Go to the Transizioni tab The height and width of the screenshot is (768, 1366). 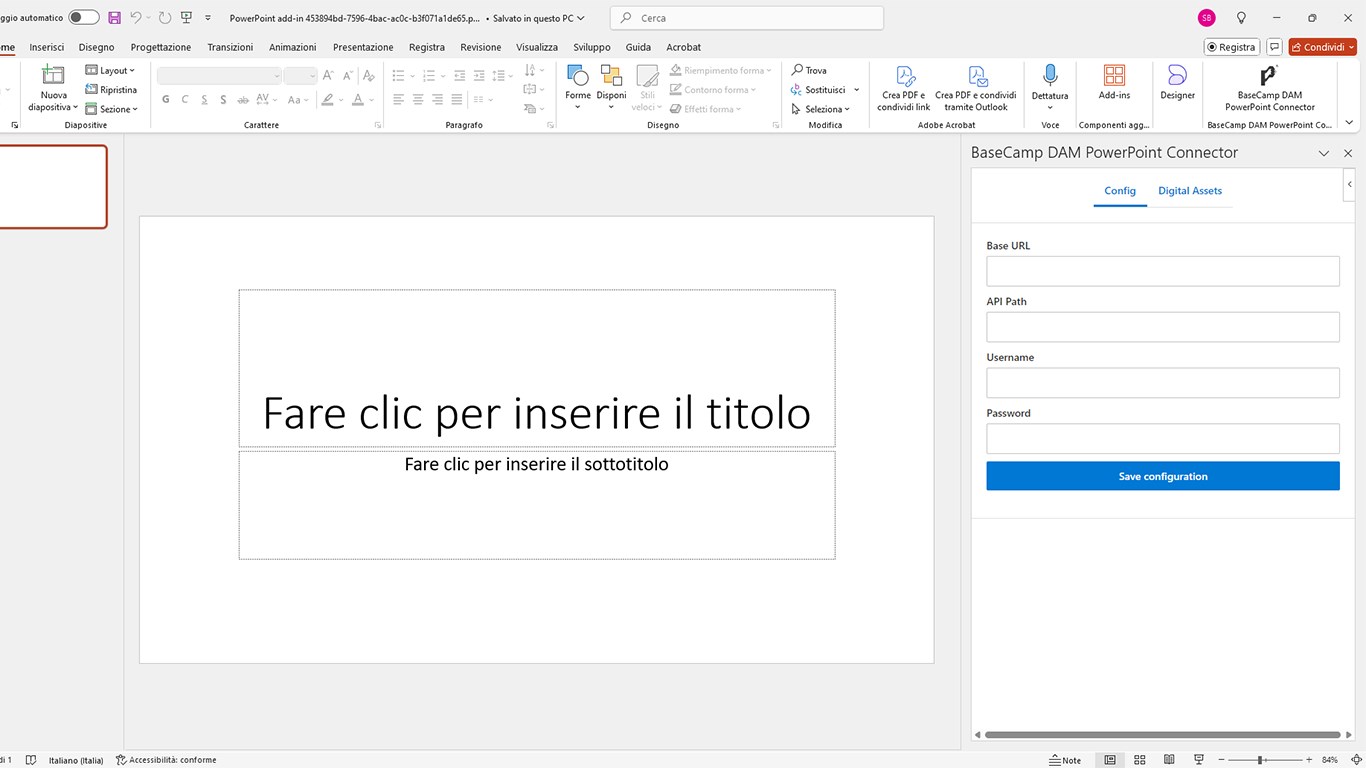[230, 47]
